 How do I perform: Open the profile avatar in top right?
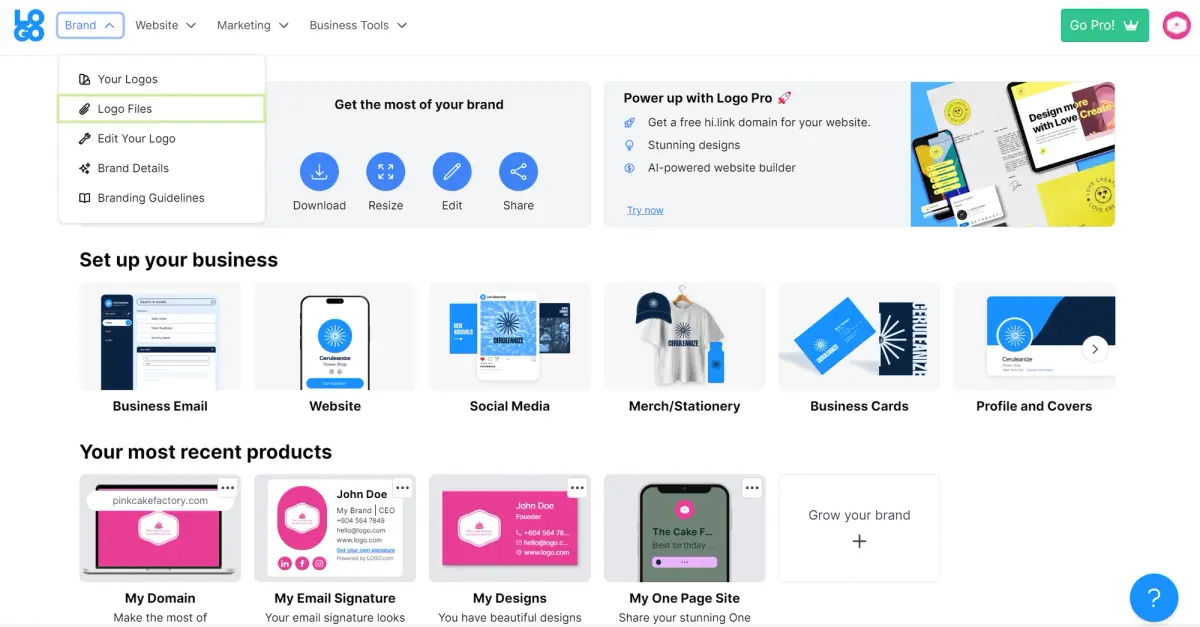(1176, 25)
